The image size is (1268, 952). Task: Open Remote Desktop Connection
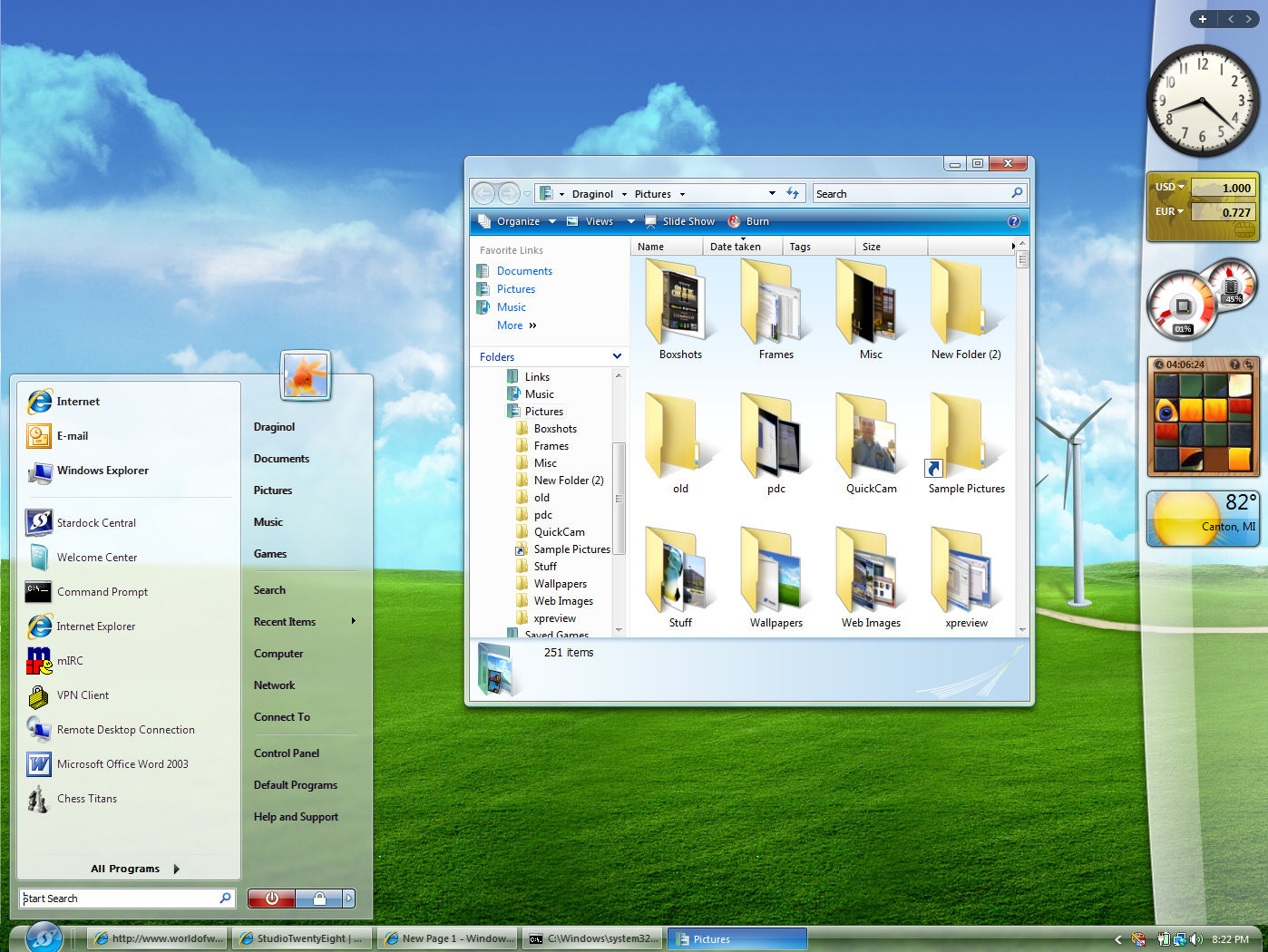[x=111, y=730]
